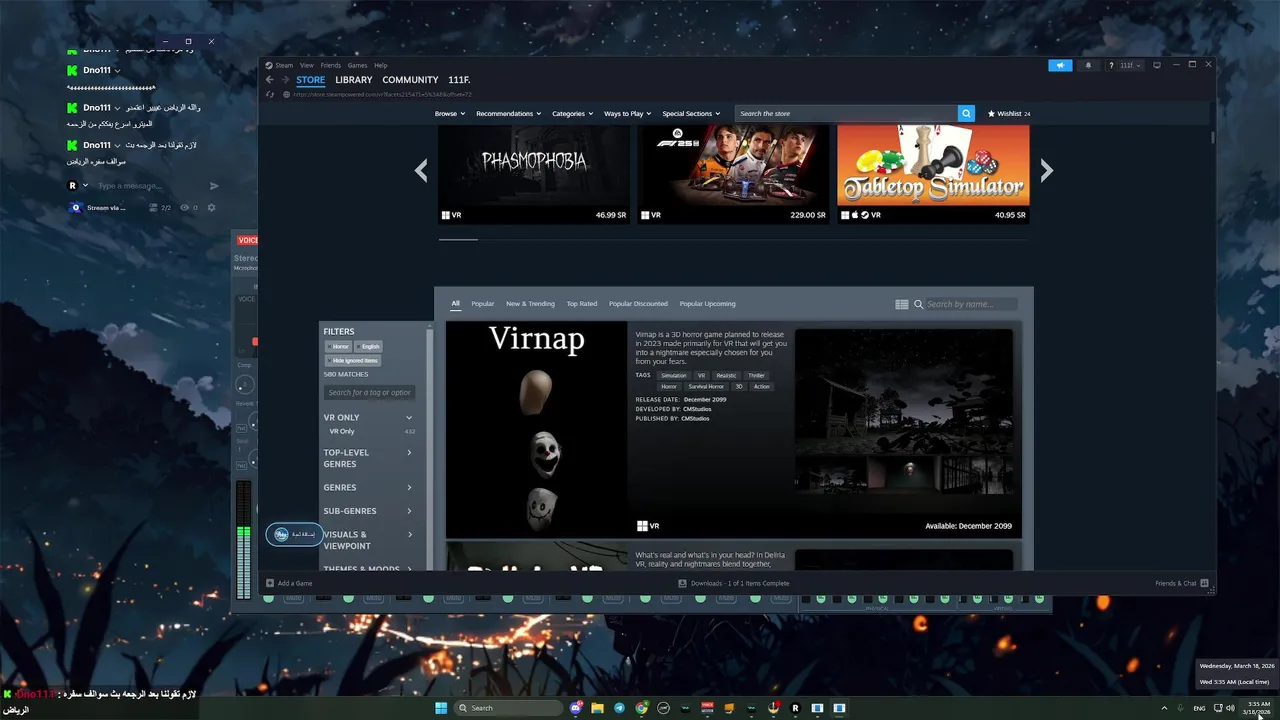Open the Help menu

(x=380, y=65)
